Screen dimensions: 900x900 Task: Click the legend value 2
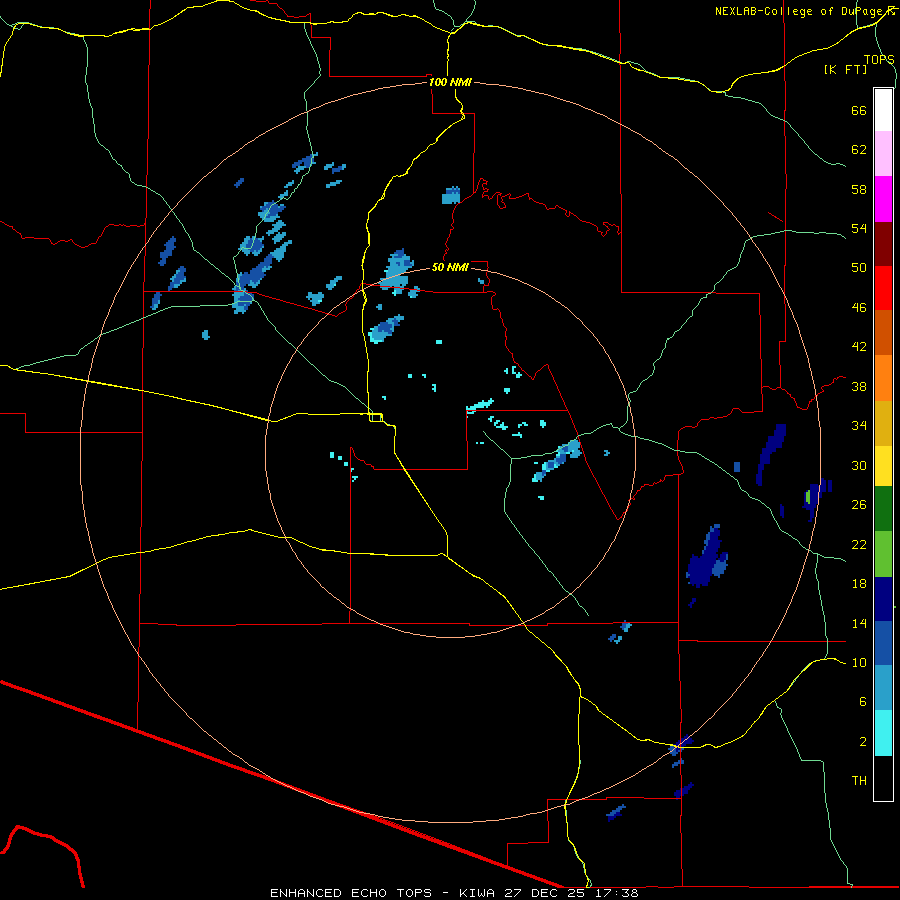pyautogui.click(x=863, y=742)
